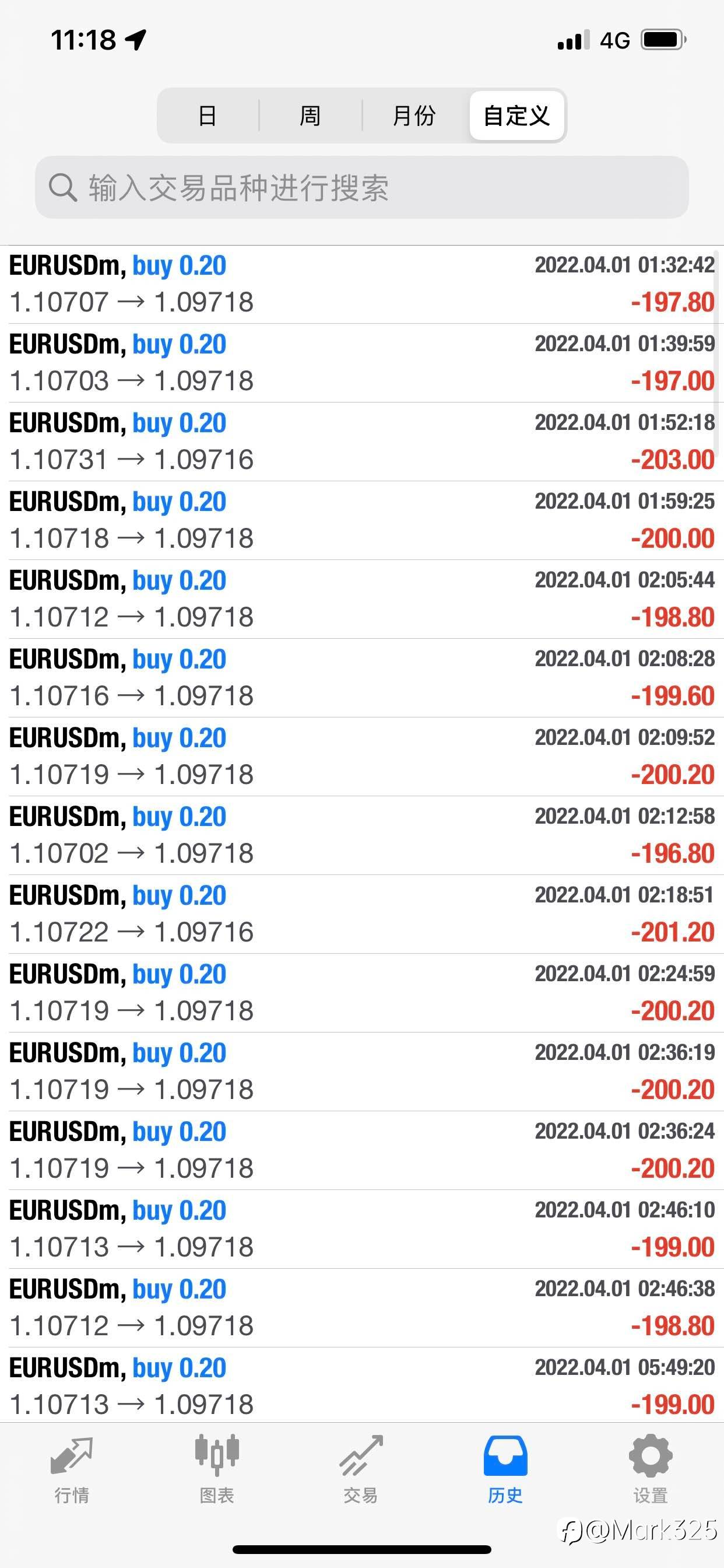Switch to the 周 period segment
Screen dimensions: 724x1568
310,115
